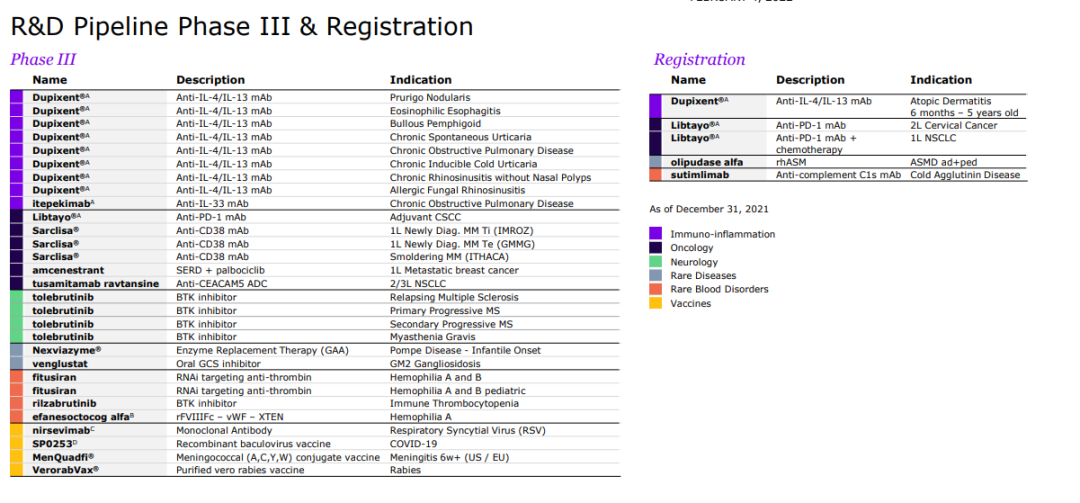Click 'Bullous Pemphigoid' indication cell

[434, 124]
